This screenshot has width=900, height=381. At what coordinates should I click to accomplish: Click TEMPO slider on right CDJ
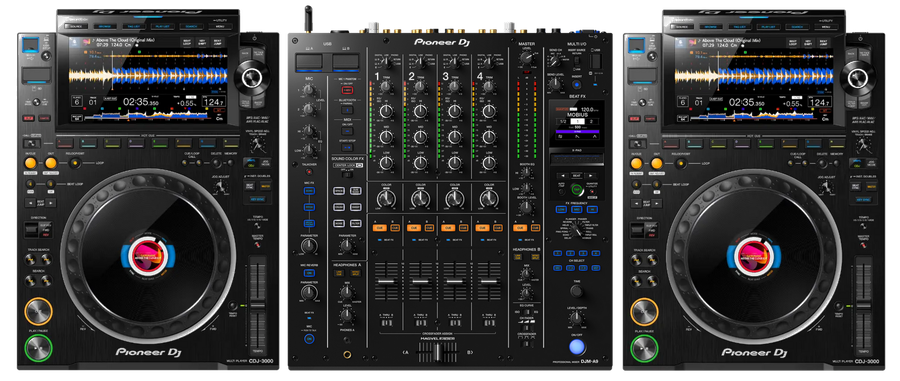[864, 305]
